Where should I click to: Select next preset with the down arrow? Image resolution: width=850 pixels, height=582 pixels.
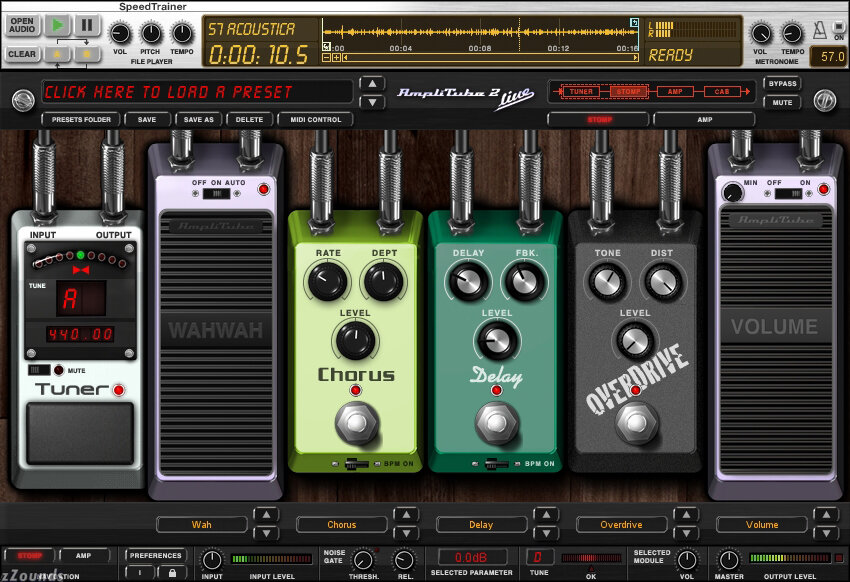[372, 102]
